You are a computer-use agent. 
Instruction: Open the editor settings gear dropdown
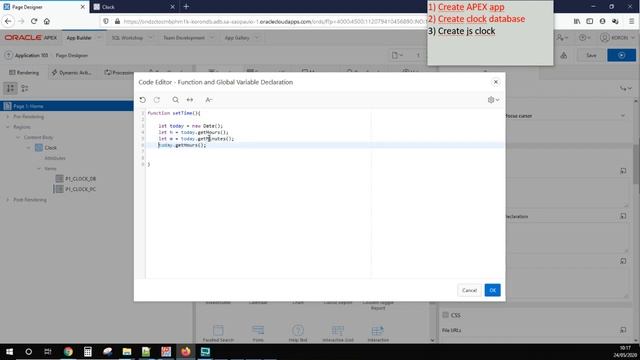coord(493,100)
